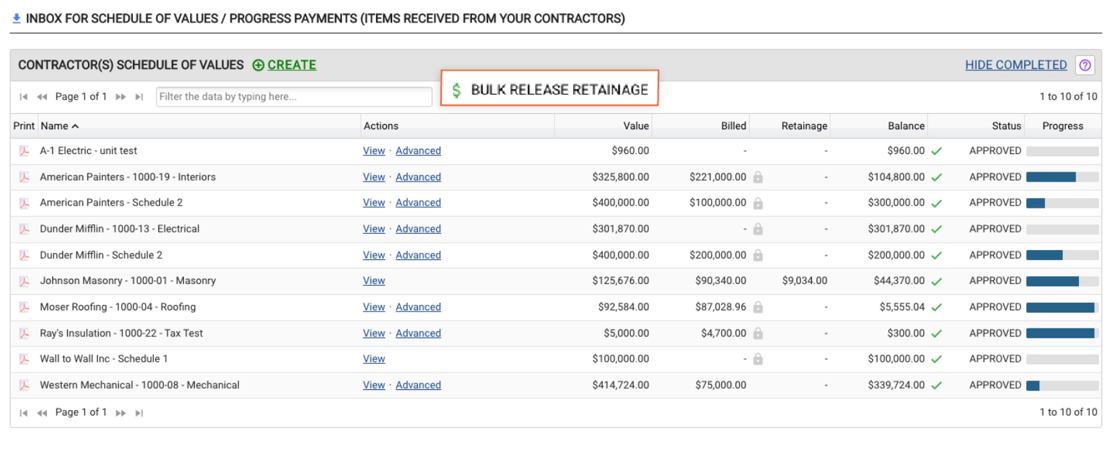Click the Hide Completed link
This screenshot has height=457, width=1120.
[x=1015, y=65]
